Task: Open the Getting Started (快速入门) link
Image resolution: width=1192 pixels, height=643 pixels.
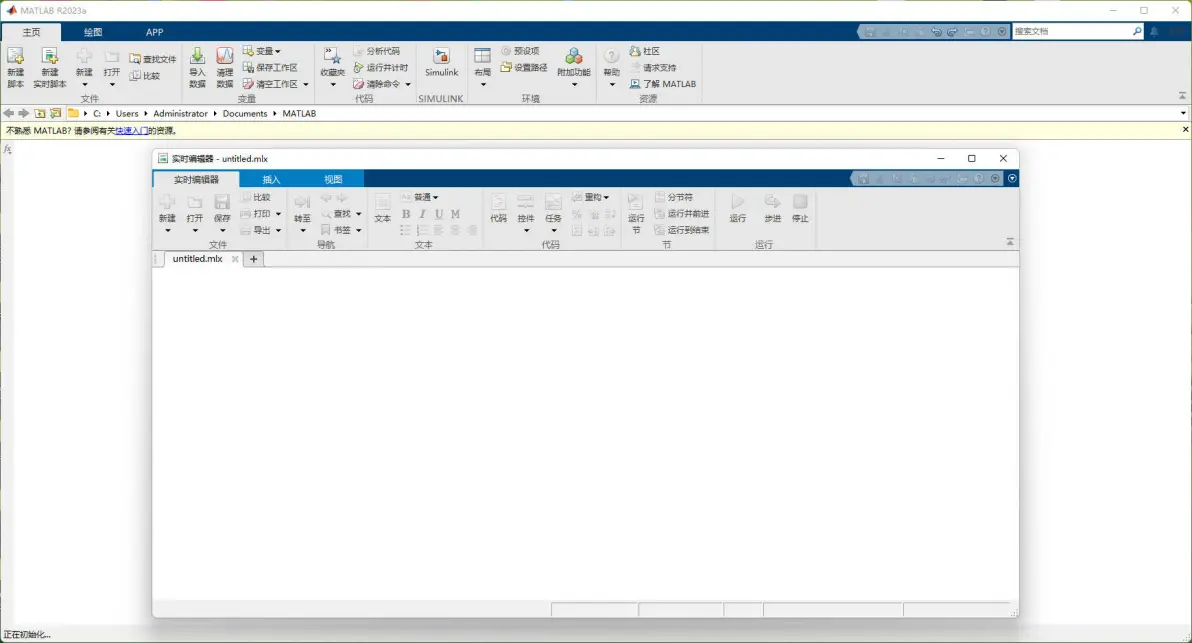Action: (132, 131)
